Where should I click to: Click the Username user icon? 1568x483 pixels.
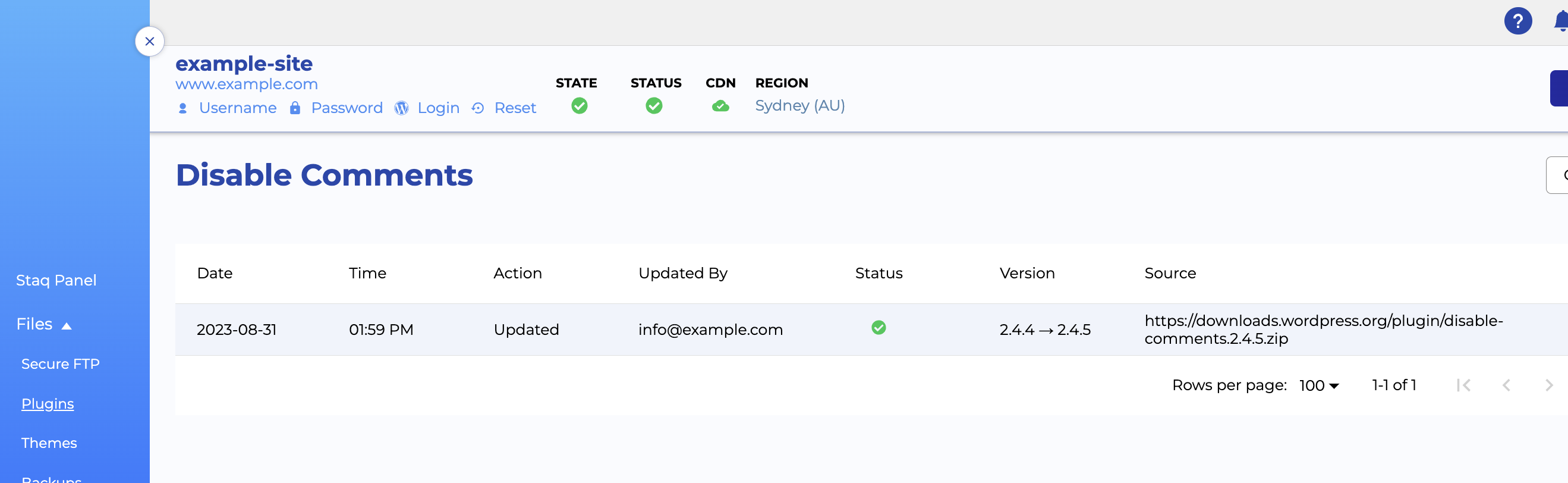point(182,108)
